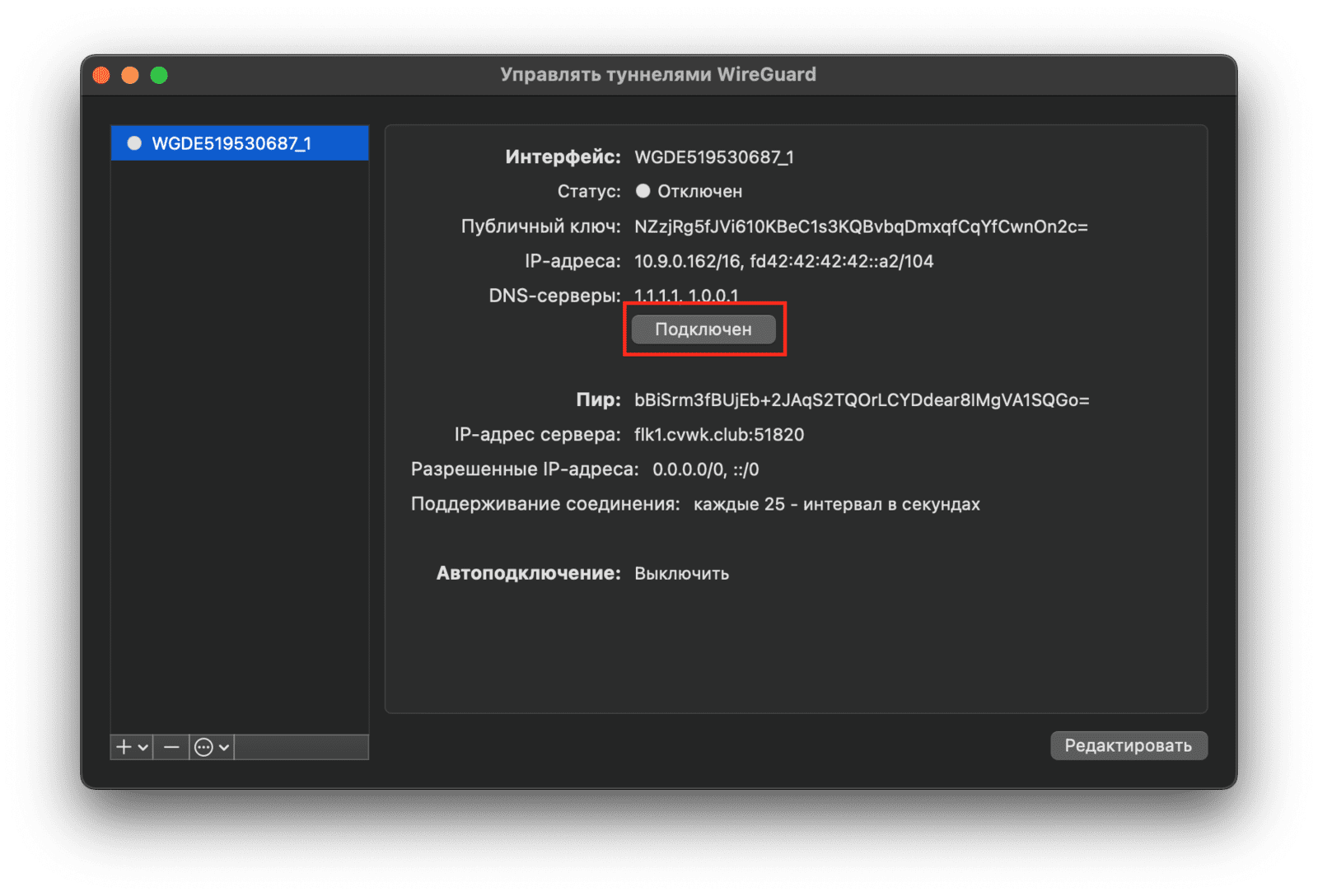Viewport: 1318px width, 896px height.
Task: Click the peer key value text
Action: (x=862, y=400)
